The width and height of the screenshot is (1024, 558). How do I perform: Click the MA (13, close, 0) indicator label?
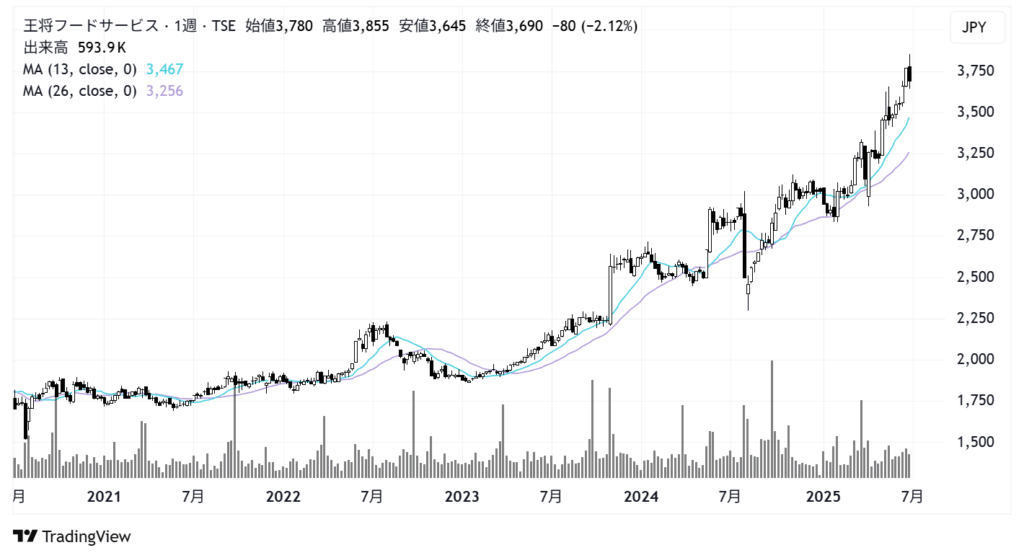[80, 69]
